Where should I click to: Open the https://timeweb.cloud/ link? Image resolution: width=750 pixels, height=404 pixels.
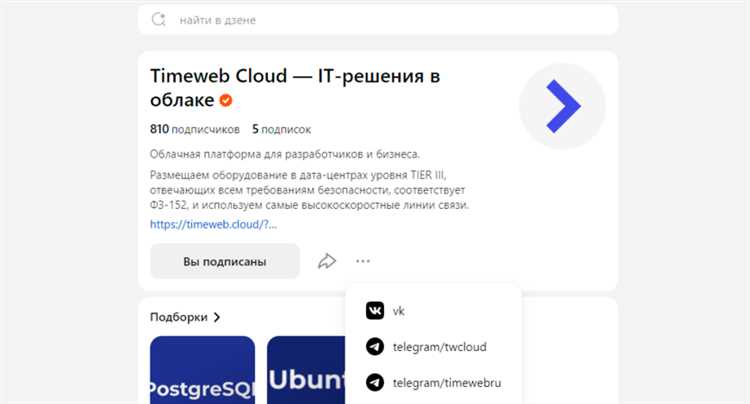pos(213,224)
